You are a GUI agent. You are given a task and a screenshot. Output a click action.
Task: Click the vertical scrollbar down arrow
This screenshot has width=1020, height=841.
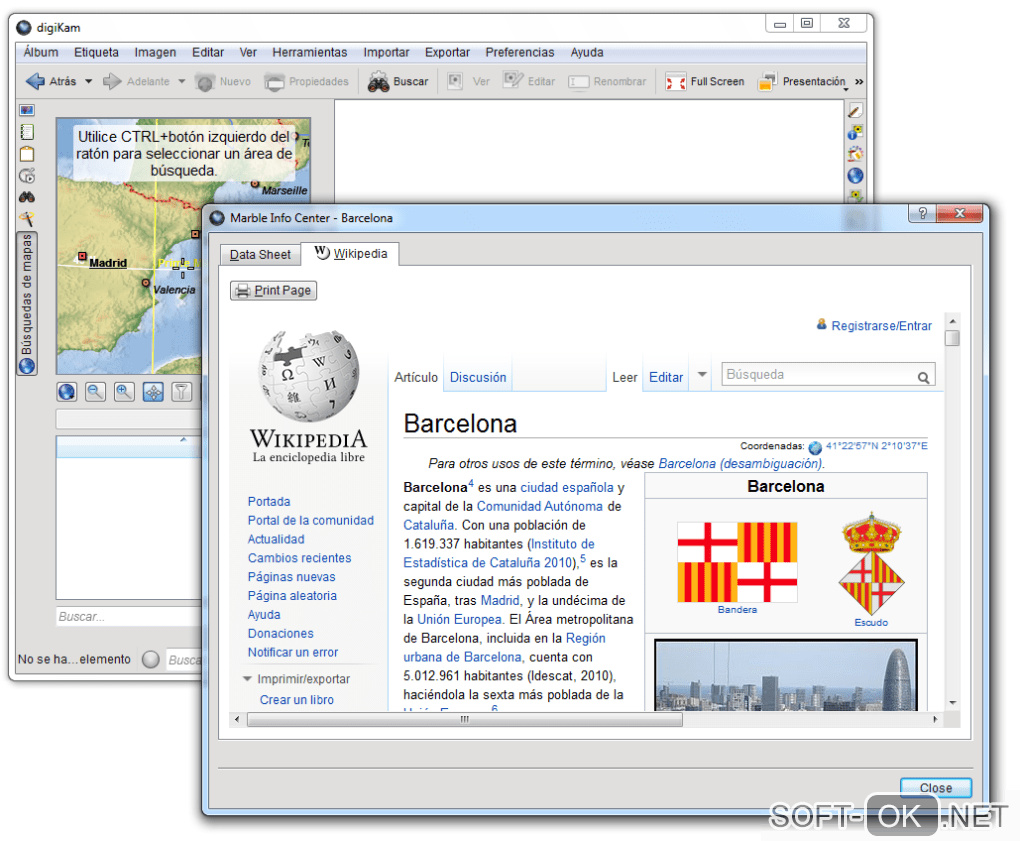click(x=952, y=702)
